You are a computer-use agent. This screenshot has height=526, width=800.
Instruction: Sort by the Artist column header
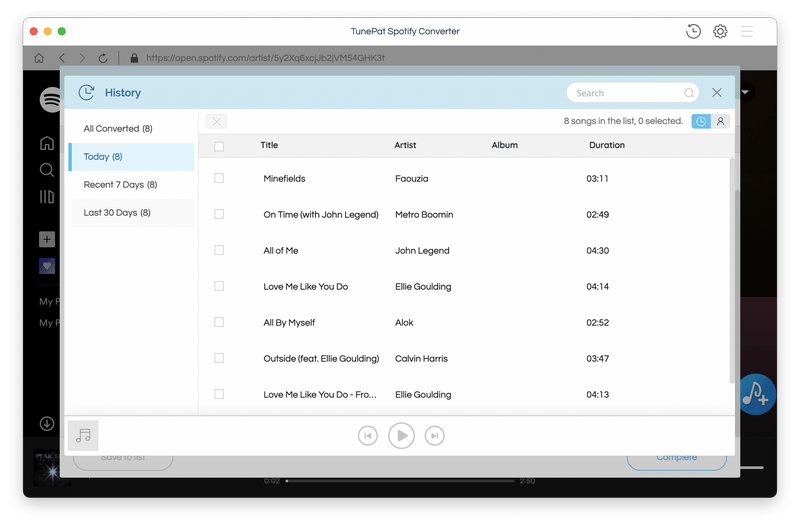(x=405, y=145)
